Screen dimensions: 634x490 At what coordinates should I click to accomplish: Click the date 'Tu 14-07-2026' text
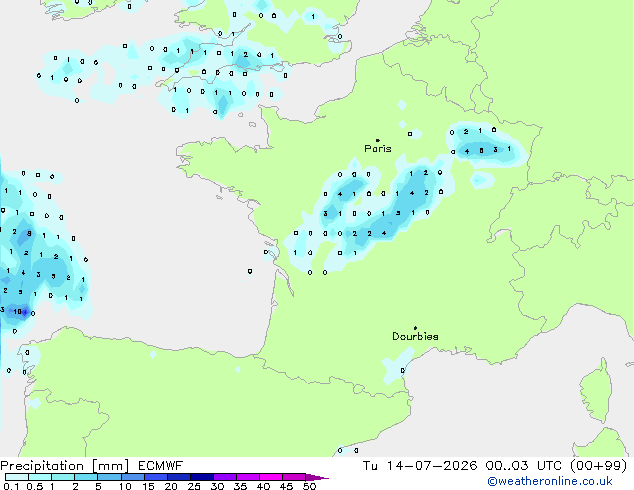420,466
